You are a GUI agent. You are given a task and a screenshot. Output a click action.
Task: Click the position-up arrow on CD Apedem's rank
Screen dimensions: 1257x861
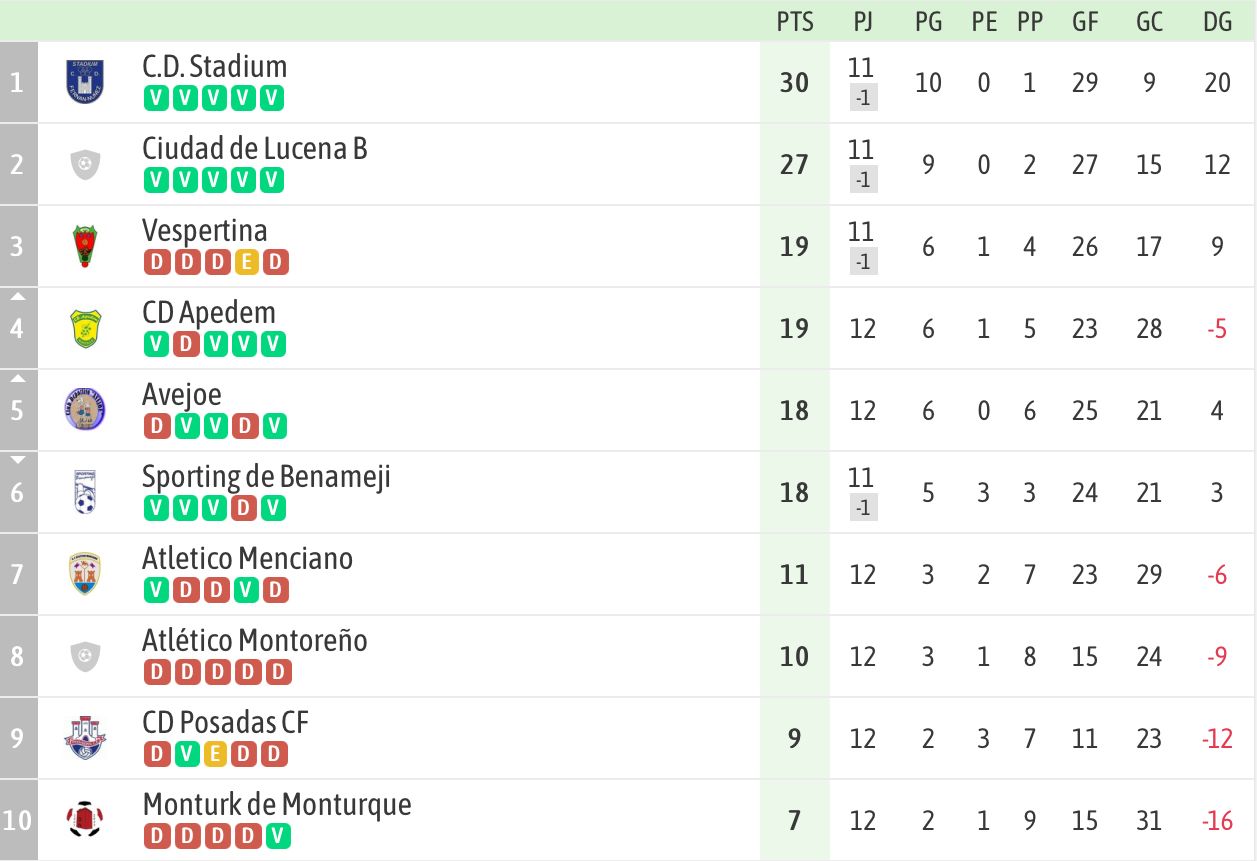(x=18, y=296)
